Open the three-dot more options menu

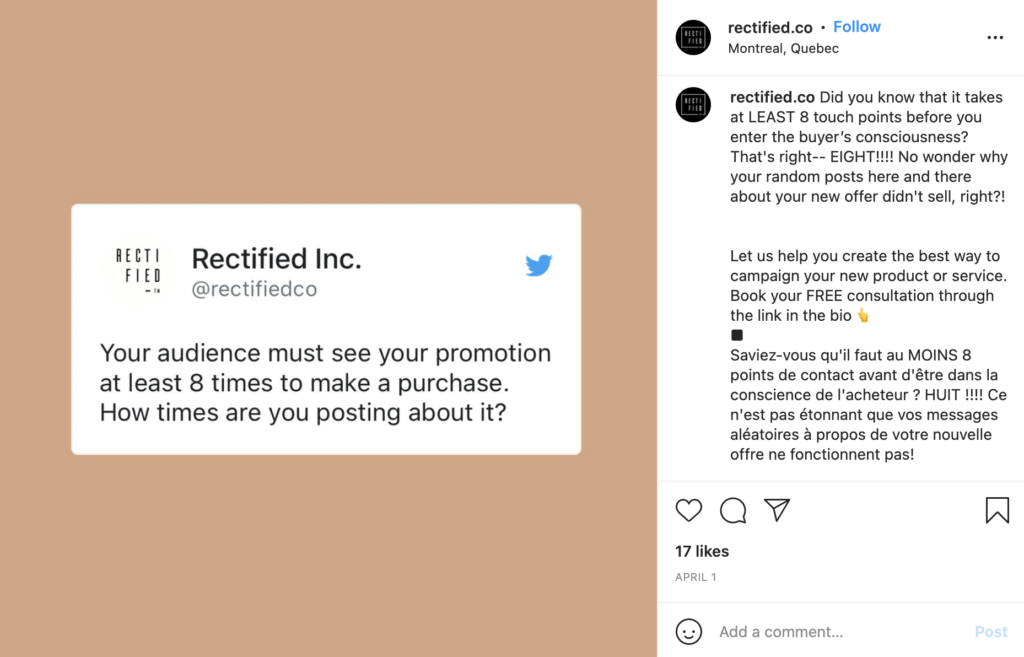point(995,38)
